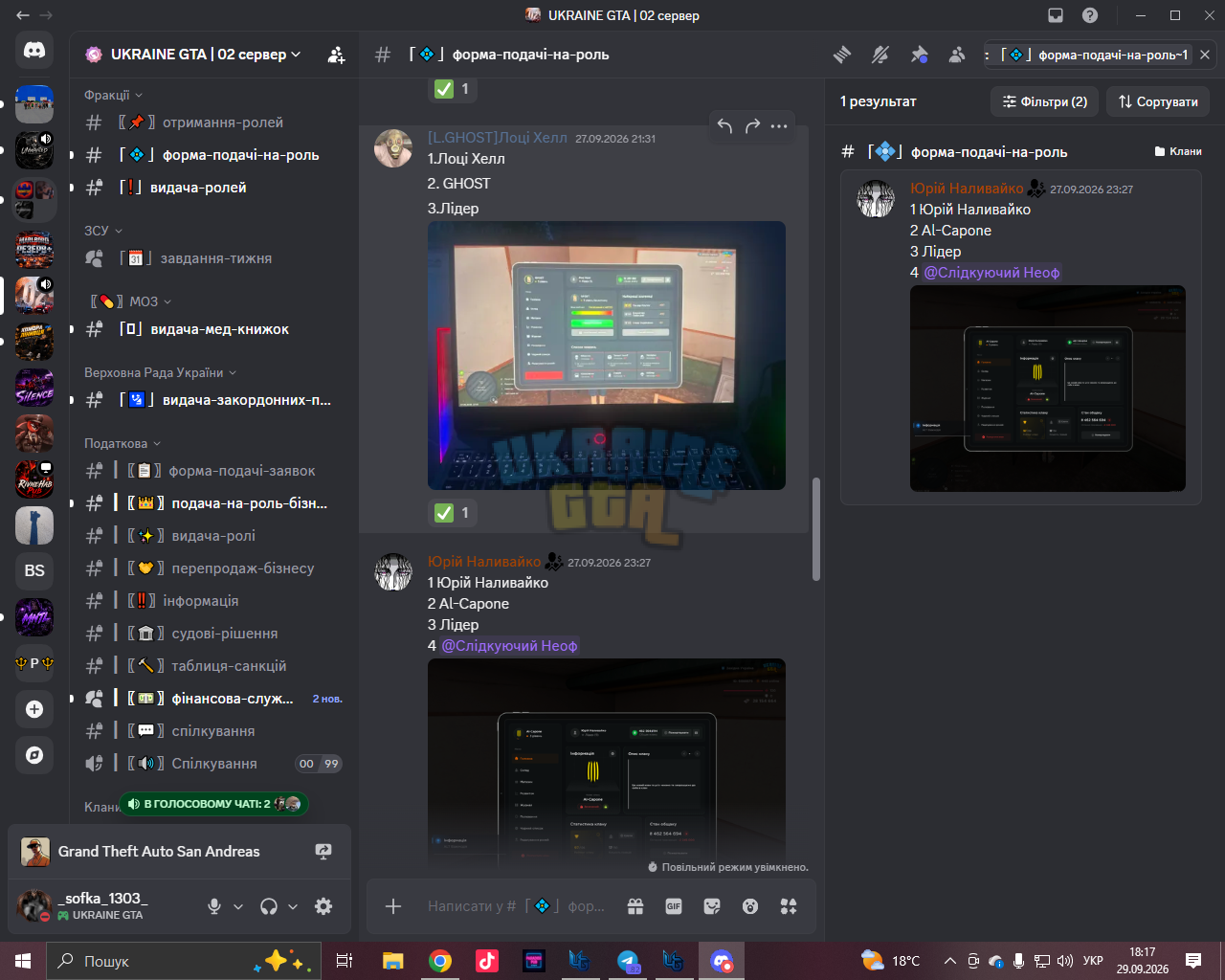Open Discord direct messages home icon
1225x980 pixels.
[34, 51]
